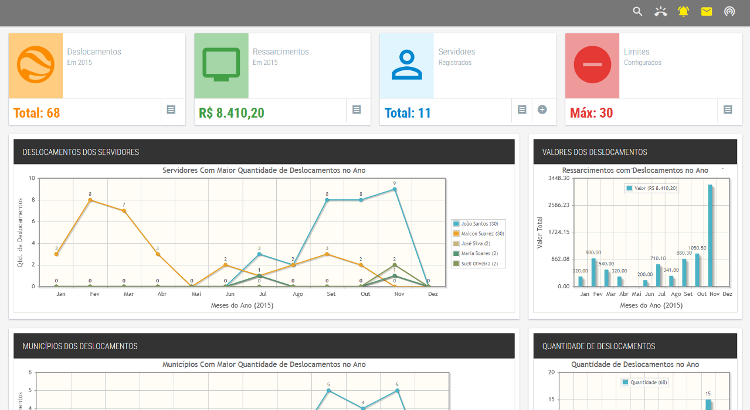
Task: Open list icon on Deslocamentos card
Action: pos(171,110)
